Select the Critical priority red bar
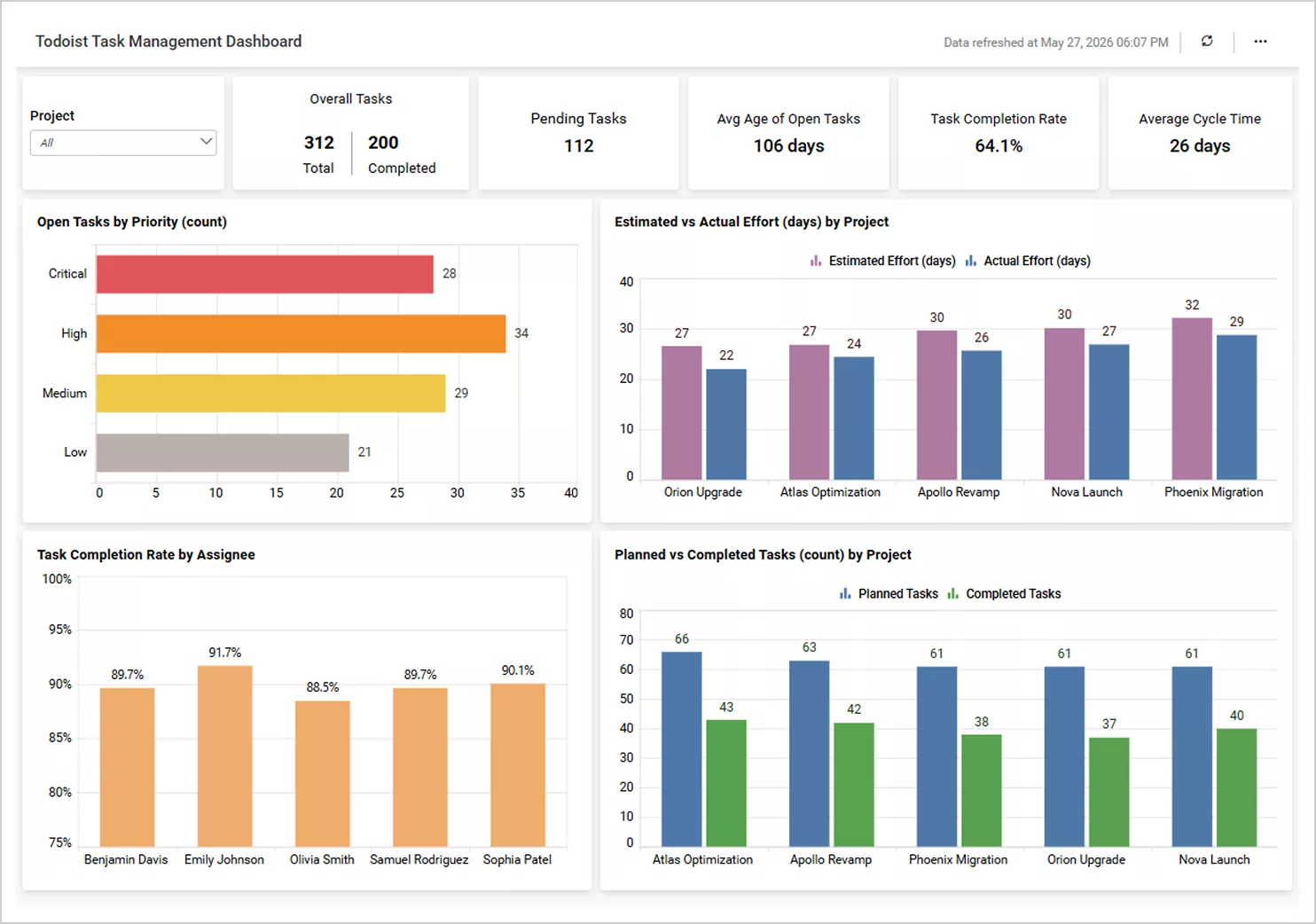The height and width of the screenshot is (924, 1316). pos(265,274)
